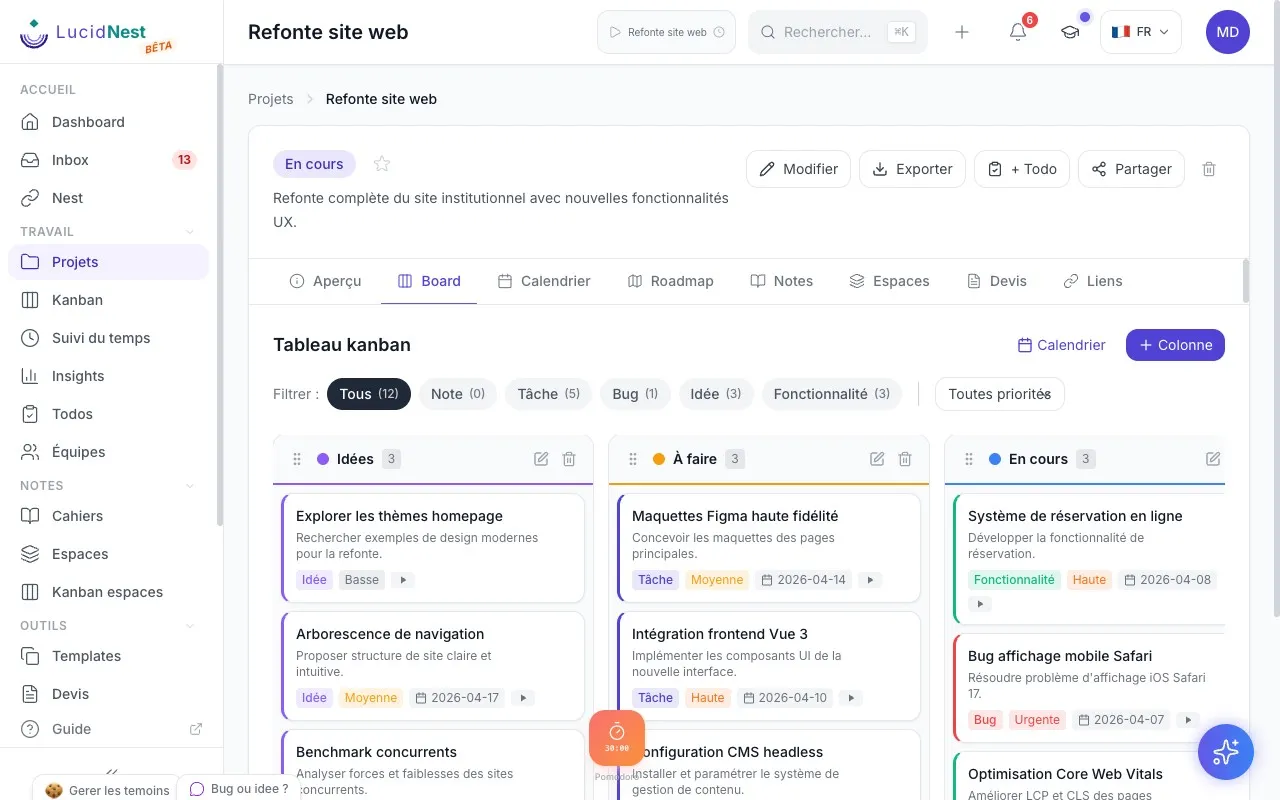This screenshot has height=800, width=1280.
Task: Start timer on Explorer les thèmes homepage card
Action: click(402, 580)
